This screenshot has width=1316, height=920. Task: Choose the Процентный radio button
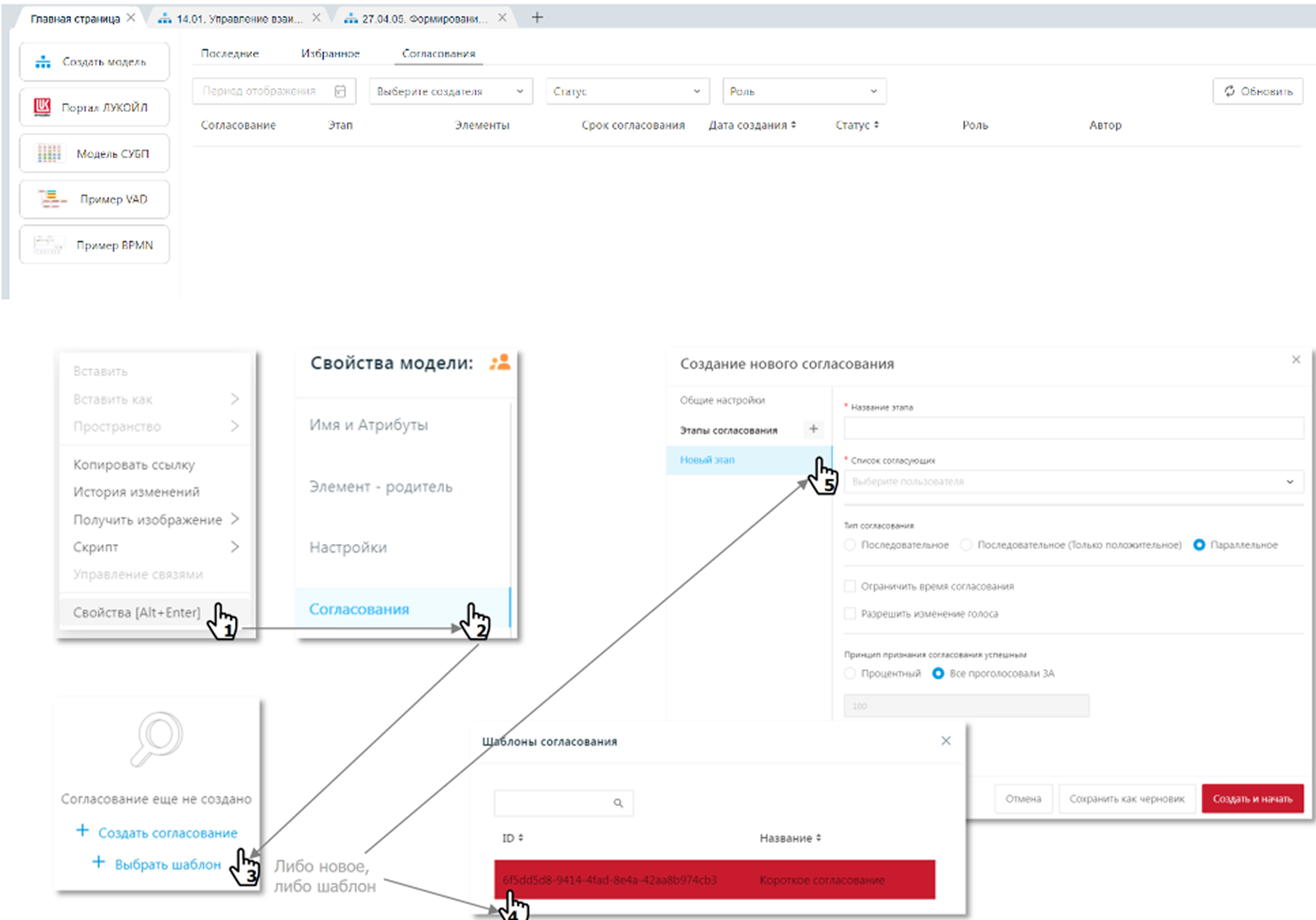pyautogui.click(x=850, y=673)
